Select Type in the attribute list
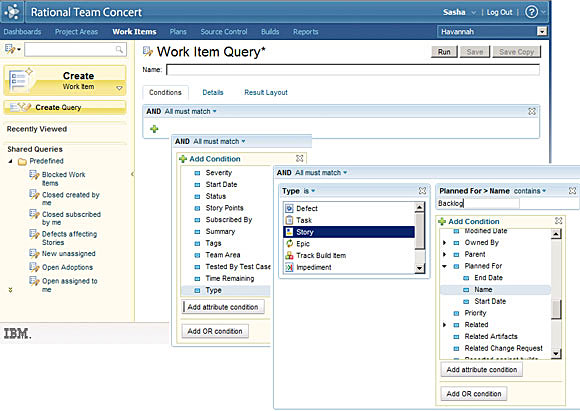Image resolution: width=580 pixels, height=411 pixels. click(226, 290)
